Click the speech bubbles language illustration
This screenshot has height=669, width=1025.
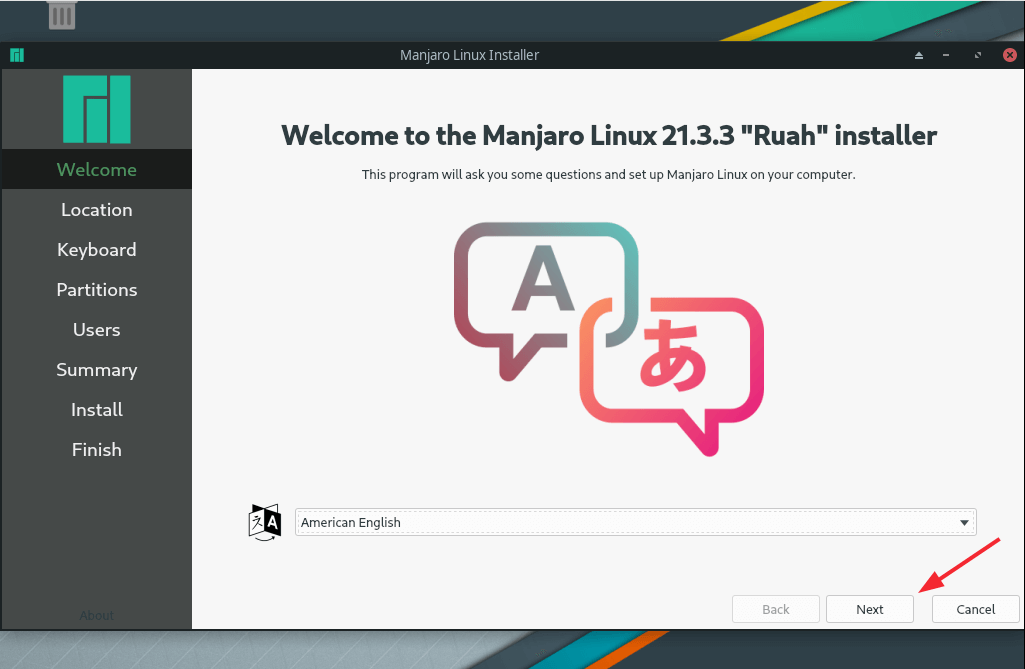click(608, 336)
